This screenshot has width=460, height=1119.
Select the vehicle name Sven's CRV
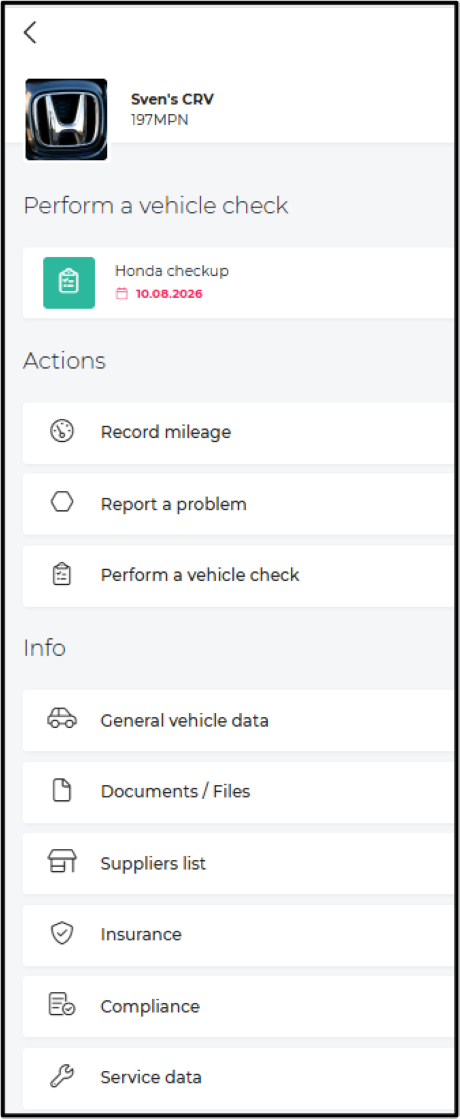point(172,99)
